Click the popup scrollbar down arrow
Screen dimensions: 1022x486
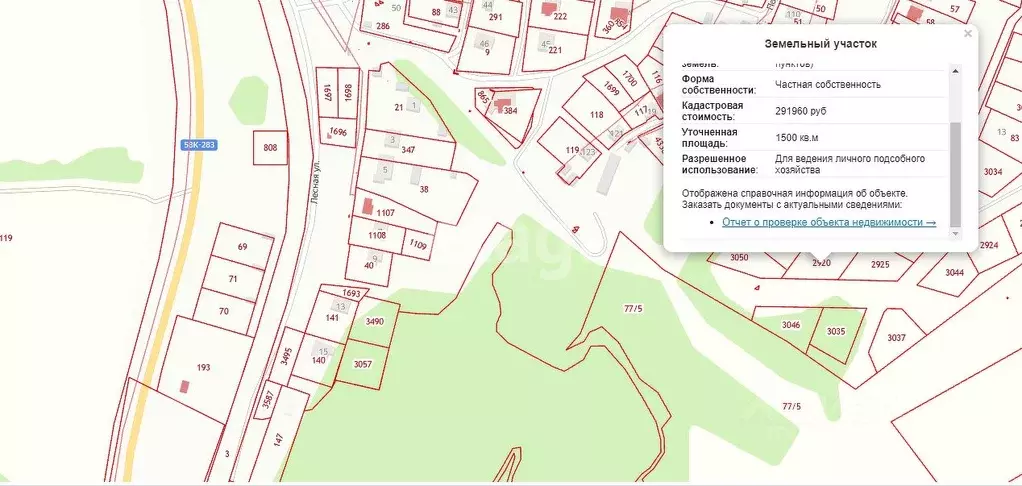955,233
